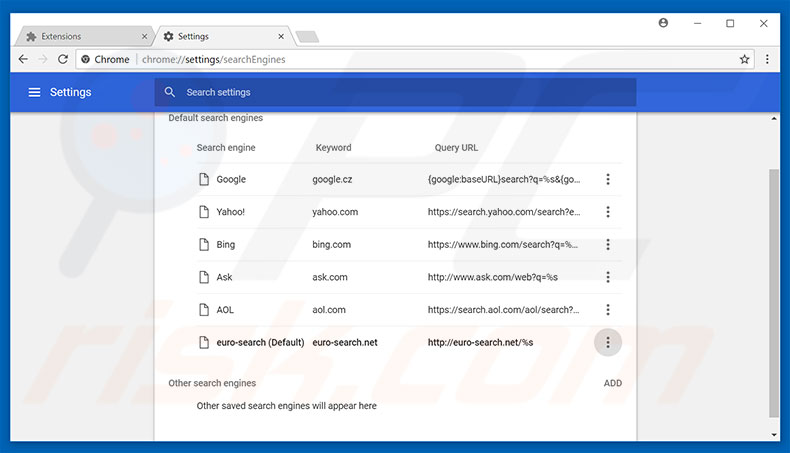Click the yahoo.com keyword

point(335,212)
